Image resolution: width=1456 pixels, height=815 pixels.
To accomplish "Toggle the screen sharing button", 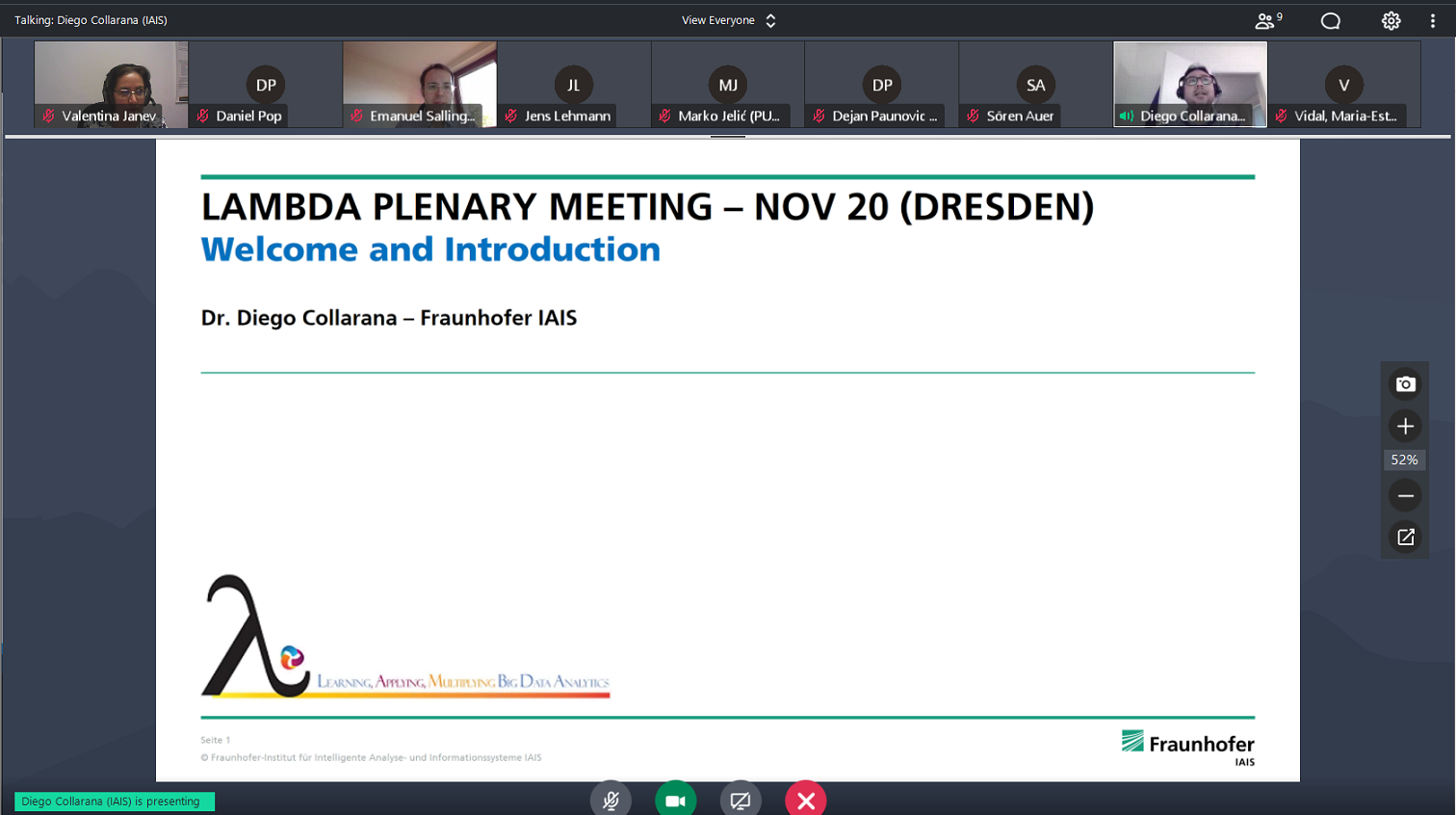I will [741, 800].
